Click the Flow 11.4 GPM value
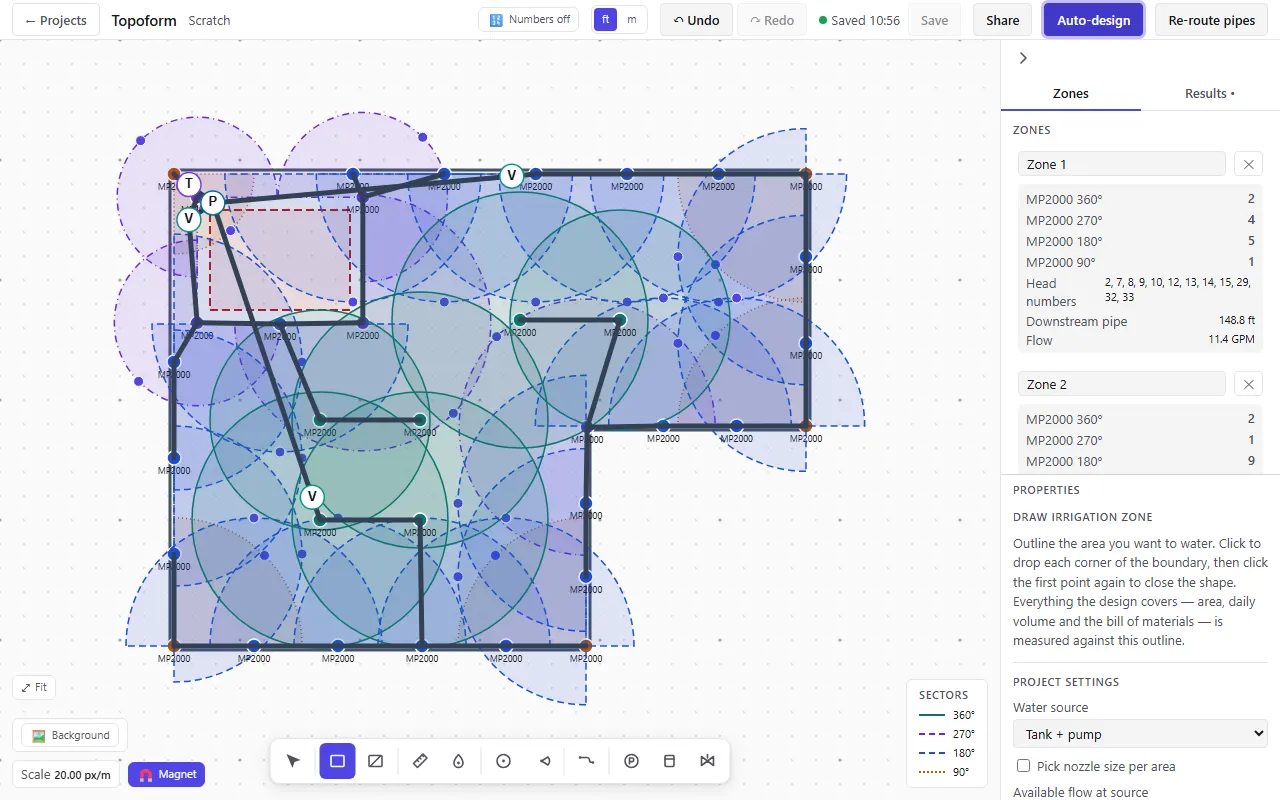Image resolution: width=1280 pixels, height=800 pixels. pos(1231,340)
